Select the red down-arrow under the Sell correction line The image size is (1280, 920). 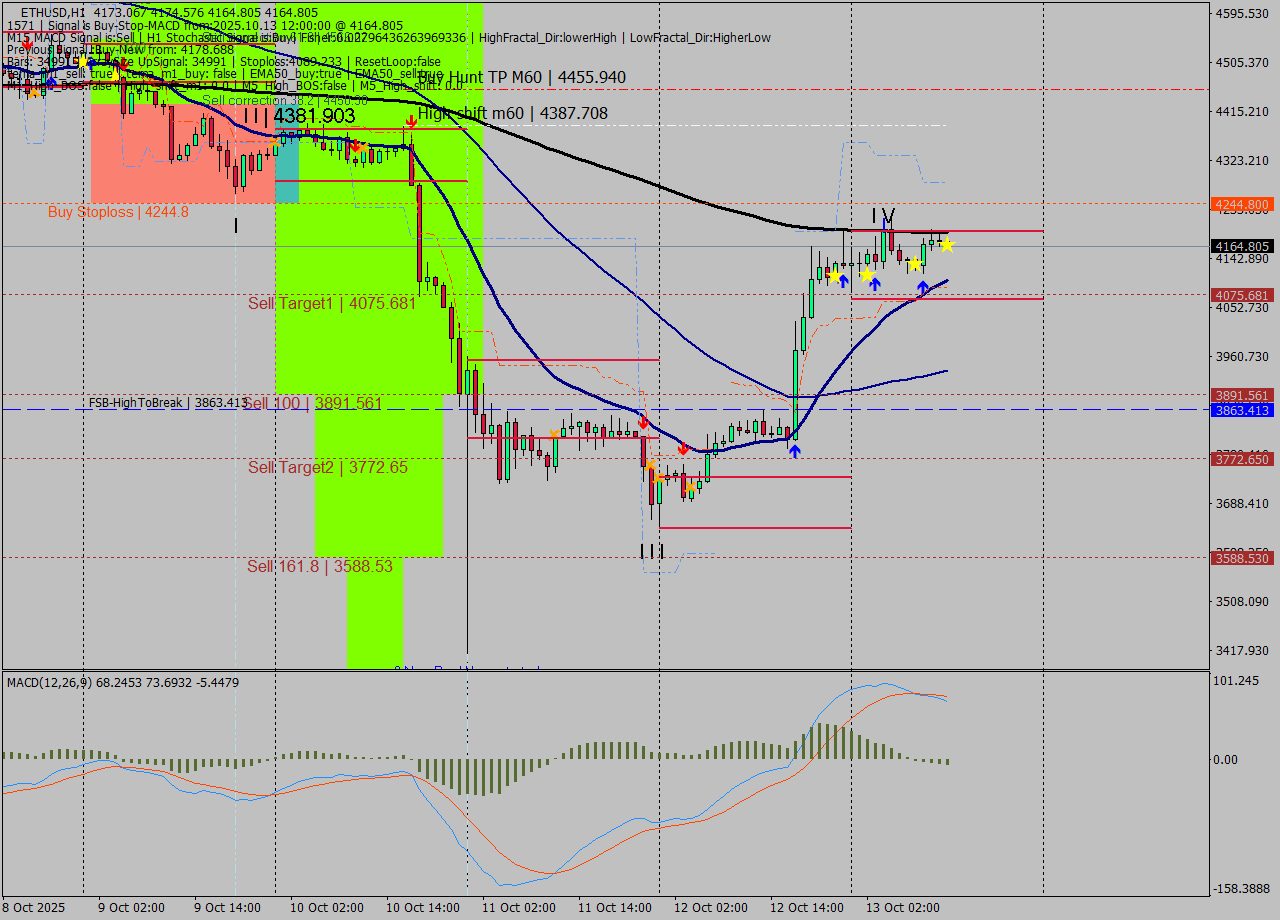pos(356,146)
